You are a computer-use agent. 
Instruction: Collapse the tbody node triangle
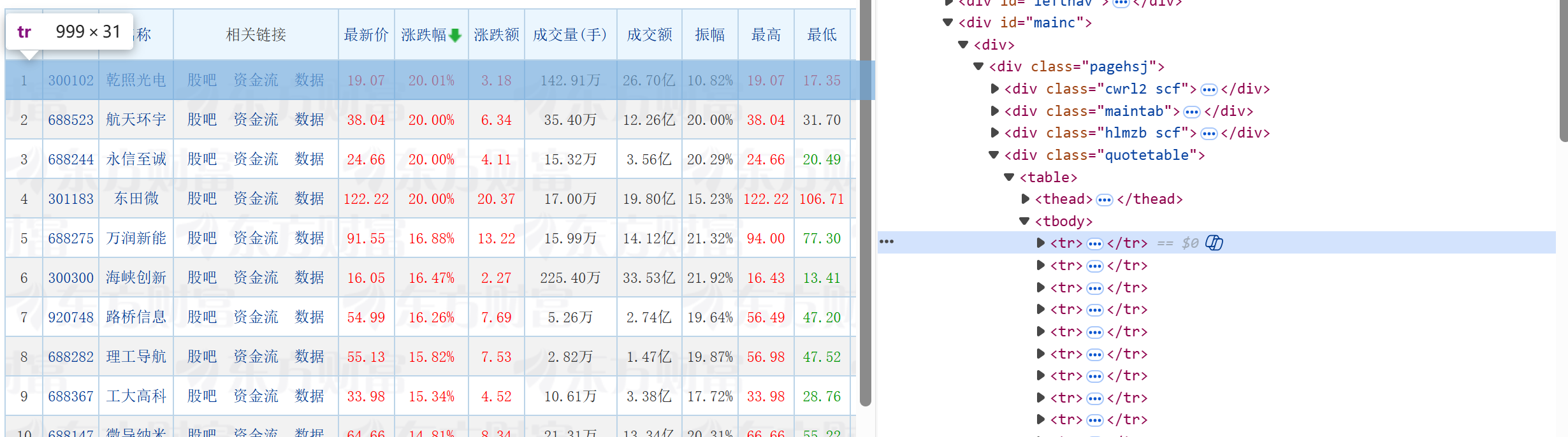tap(1024, 221)
